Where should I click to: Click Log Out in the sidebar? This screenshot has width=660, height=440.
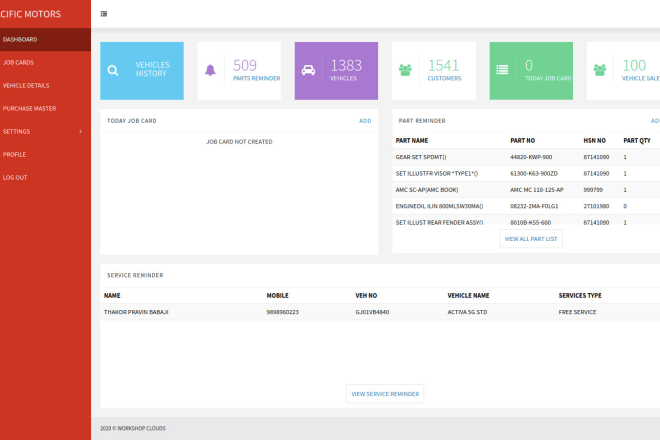(45, 178)
